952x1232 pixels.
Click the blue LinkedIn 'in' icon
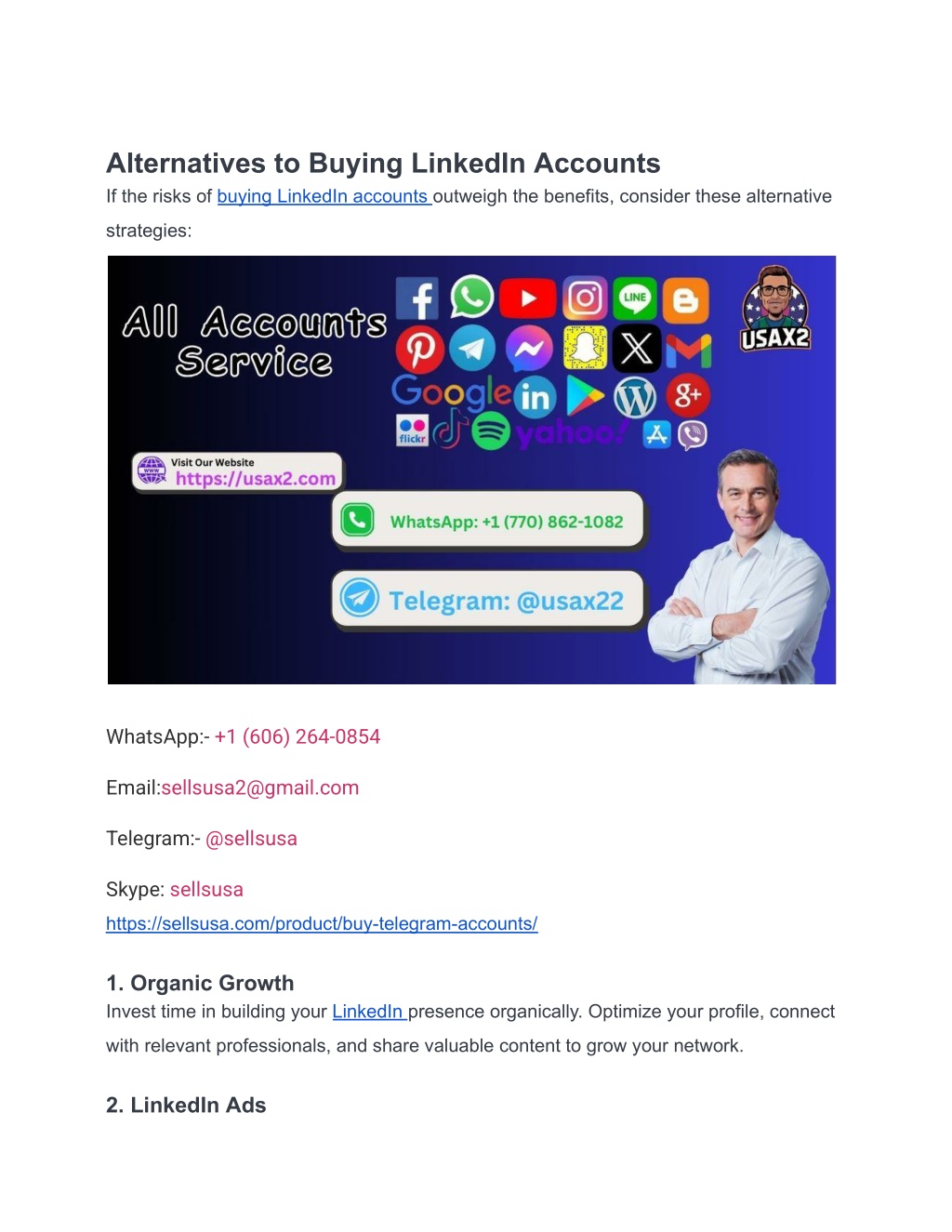click(535, 397)
